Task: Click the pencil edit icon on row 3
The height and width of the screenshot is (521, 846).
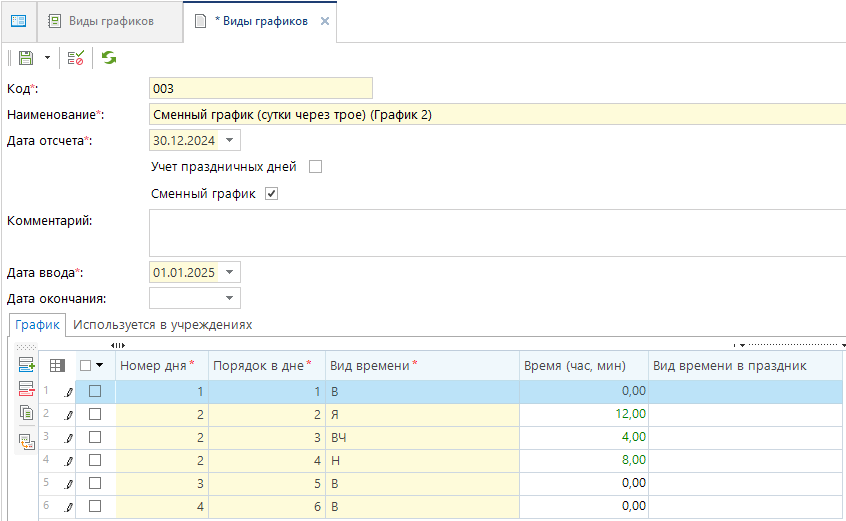Action: pyautogui.click(x=69, y=437)
